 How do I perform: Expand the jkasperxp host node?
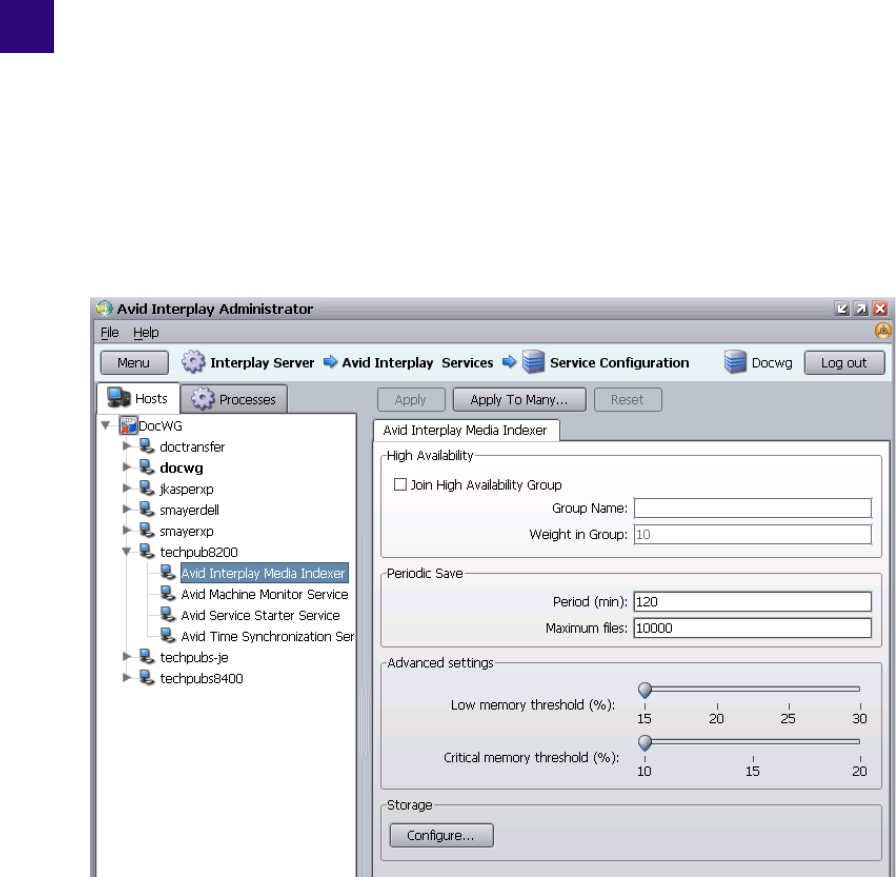(x=127, y=488)
